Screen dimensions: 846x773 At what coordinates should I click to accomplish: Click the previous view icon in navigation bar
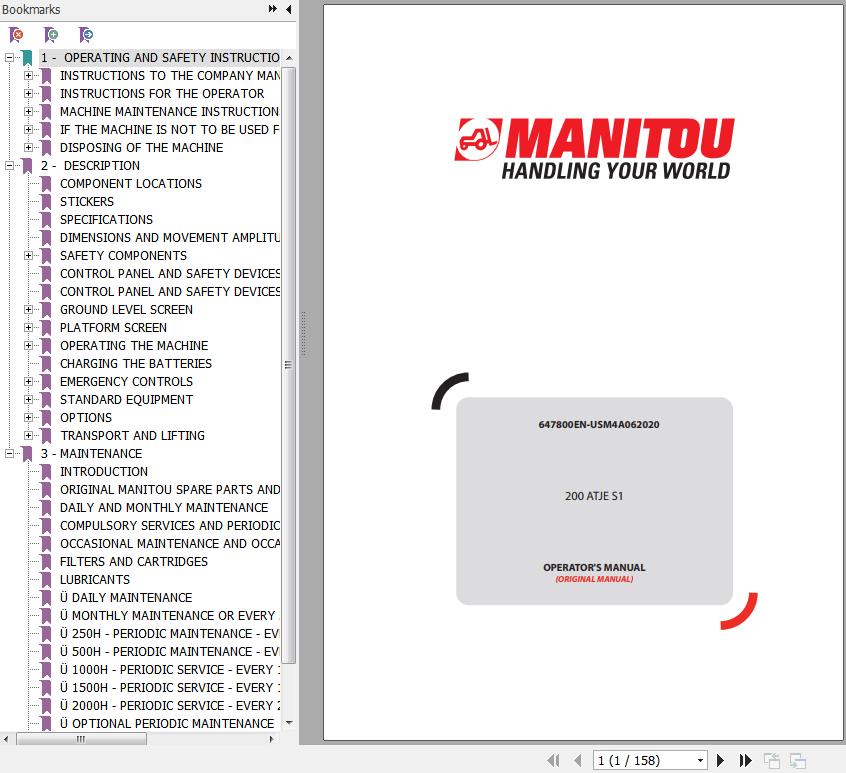coord(772,761)
